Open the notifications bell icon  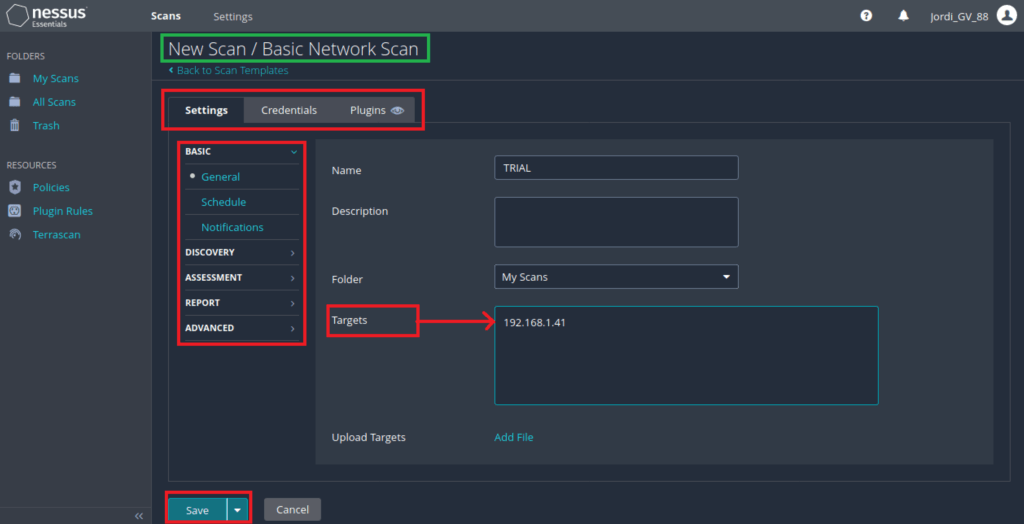[x=904, y=16]
